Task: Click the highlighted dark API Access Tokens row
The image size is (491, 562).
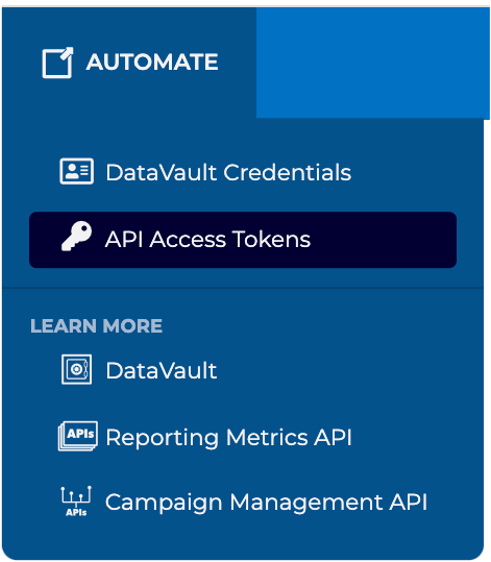Action: pos(243,240)
